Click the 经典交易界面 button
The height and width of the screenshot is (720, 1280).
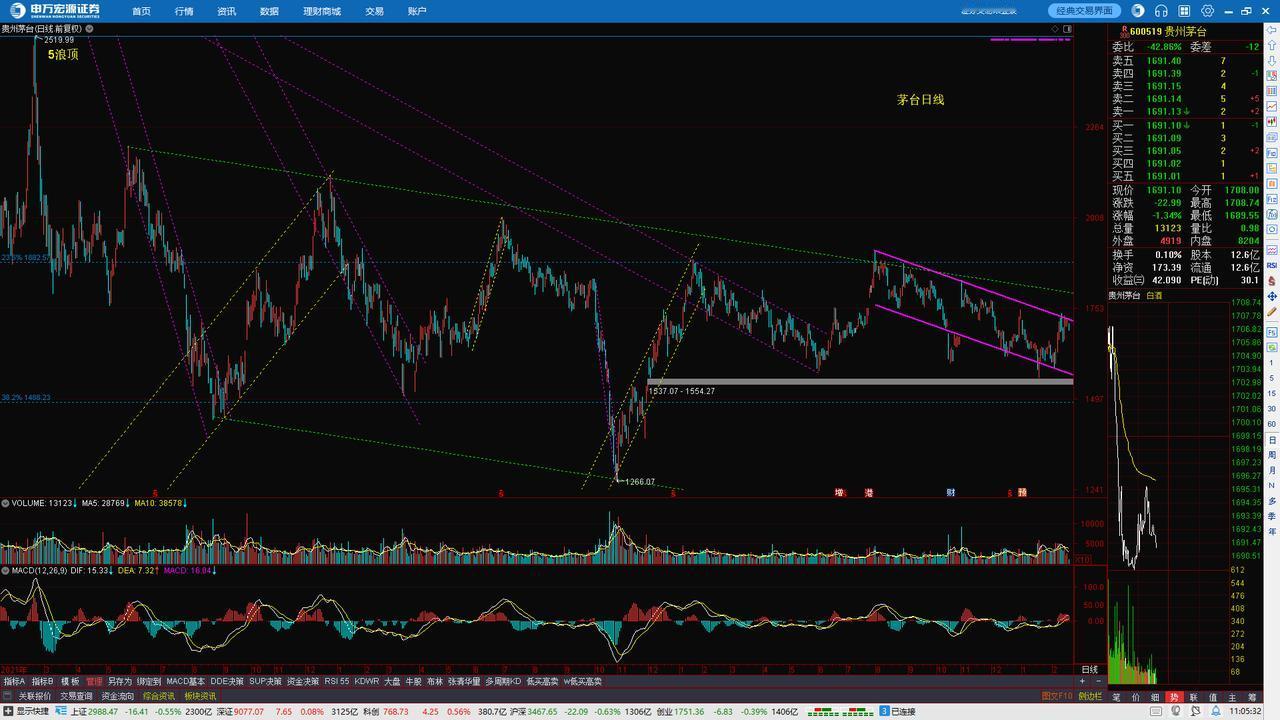(x=1084, y=11)
